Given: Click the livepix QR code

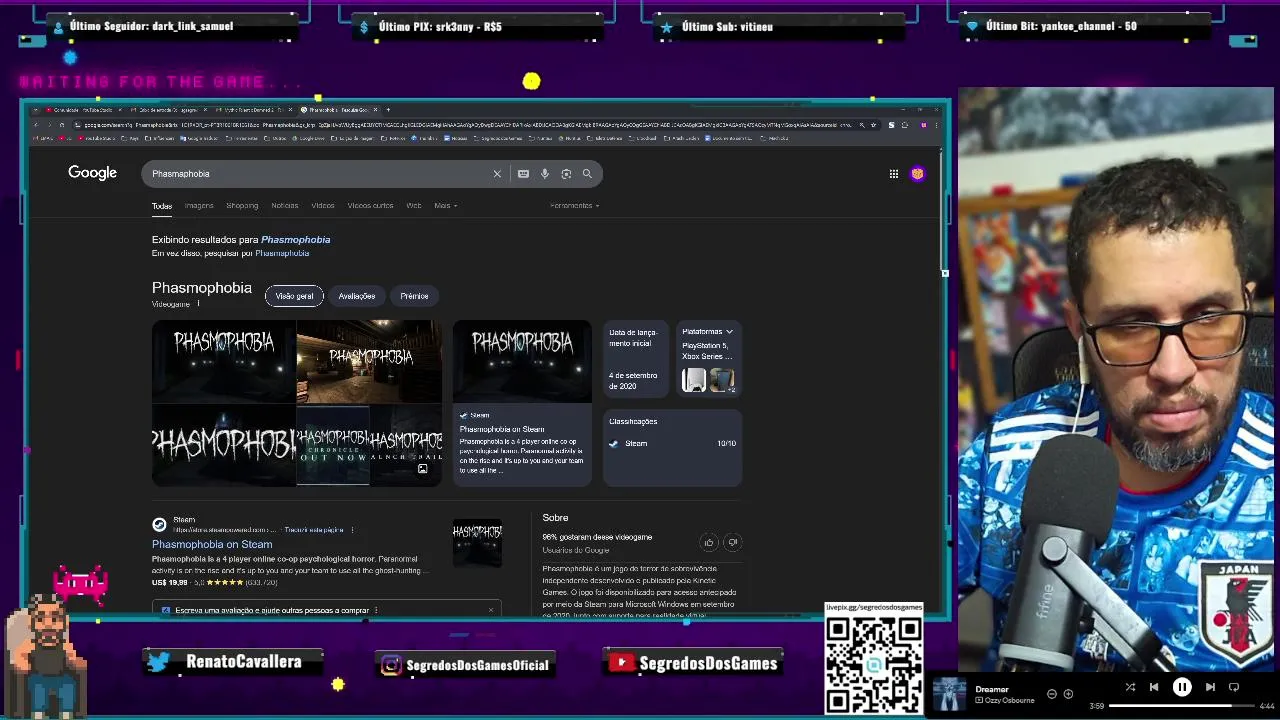Looking at the screenshot, I should [874, 664].
